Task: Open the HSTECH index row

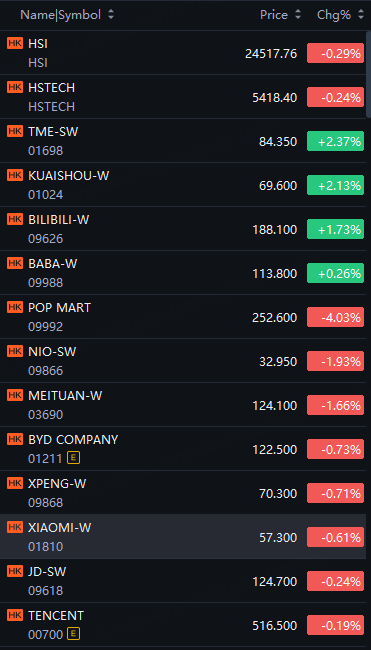Action: point(183,97)
